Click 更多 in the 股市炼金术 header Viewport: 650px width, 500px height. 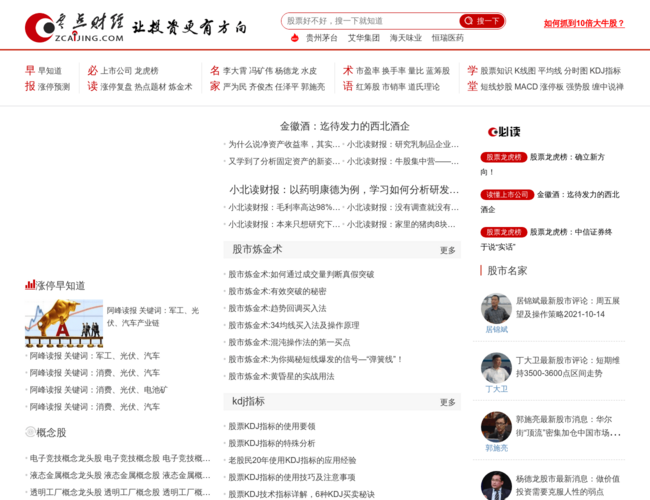(448, 250)
